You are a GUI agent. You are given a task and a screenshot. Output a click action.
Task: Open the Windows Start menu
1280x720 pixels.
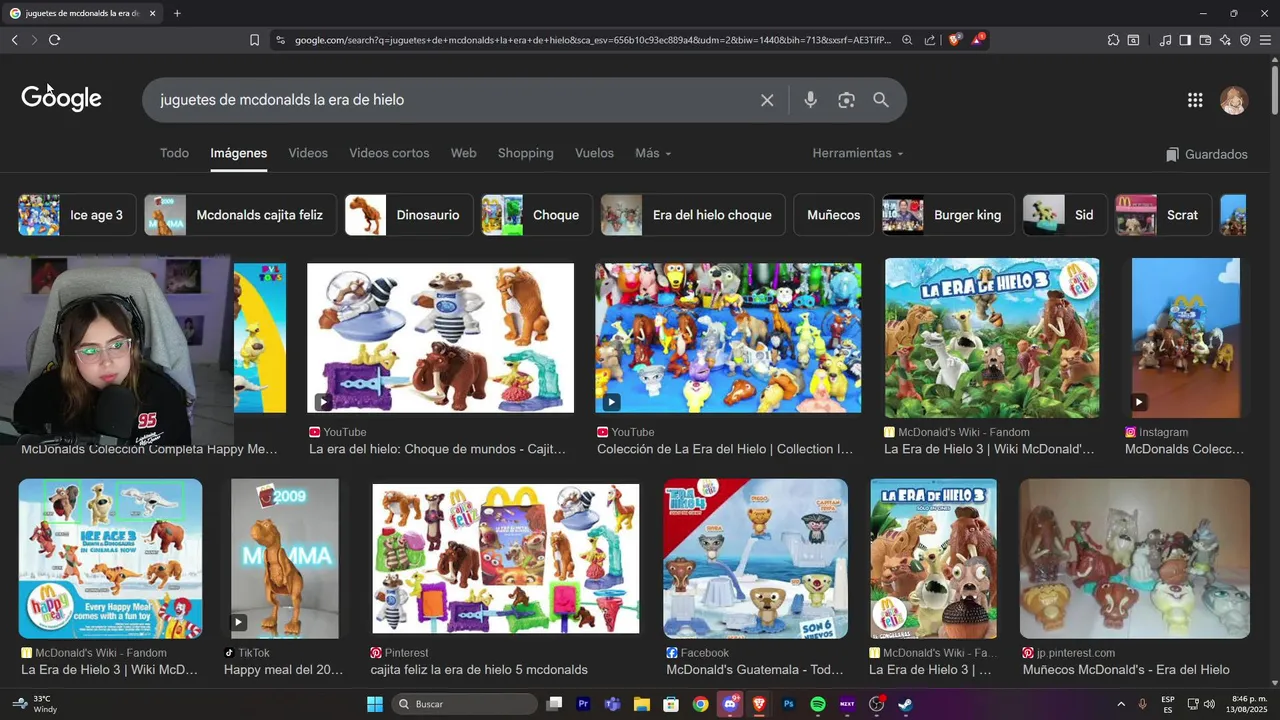point(375,704)
